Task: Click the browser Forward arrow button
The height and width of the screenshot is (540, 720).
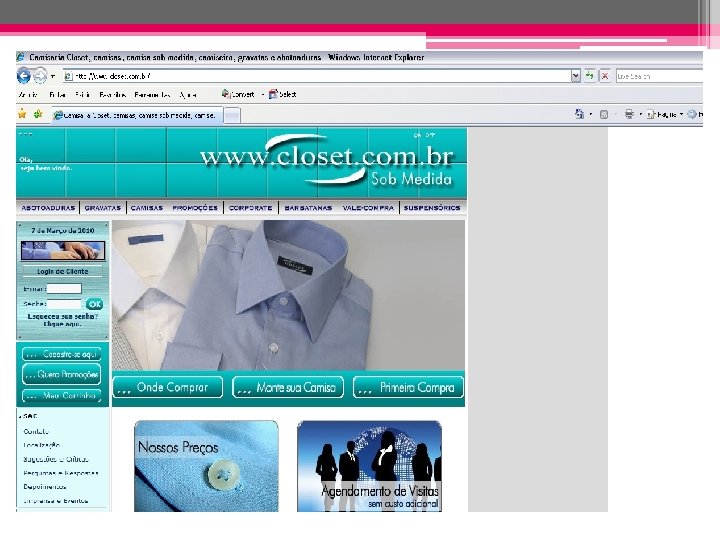Action: (x=40, y=76)
